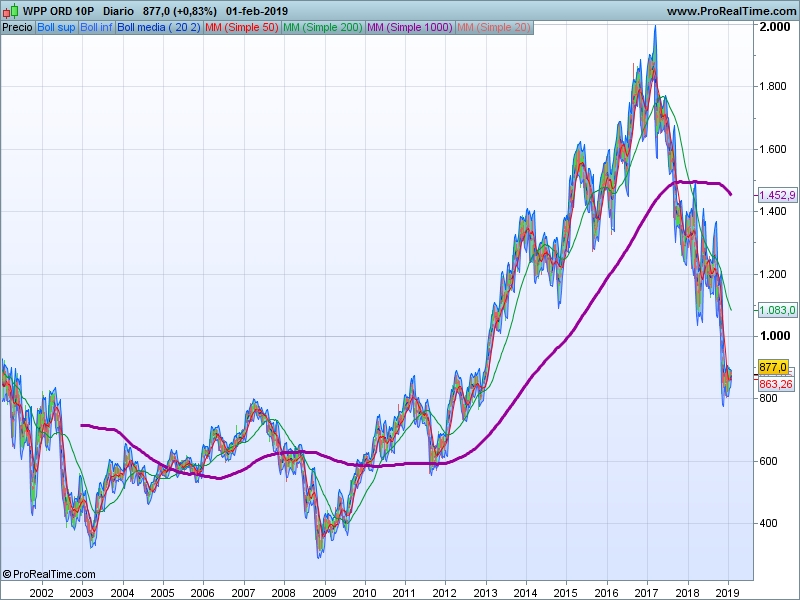Click the 2007 year on the time axis
This screenshot has height=600, width=800.
tap(243, 593)
